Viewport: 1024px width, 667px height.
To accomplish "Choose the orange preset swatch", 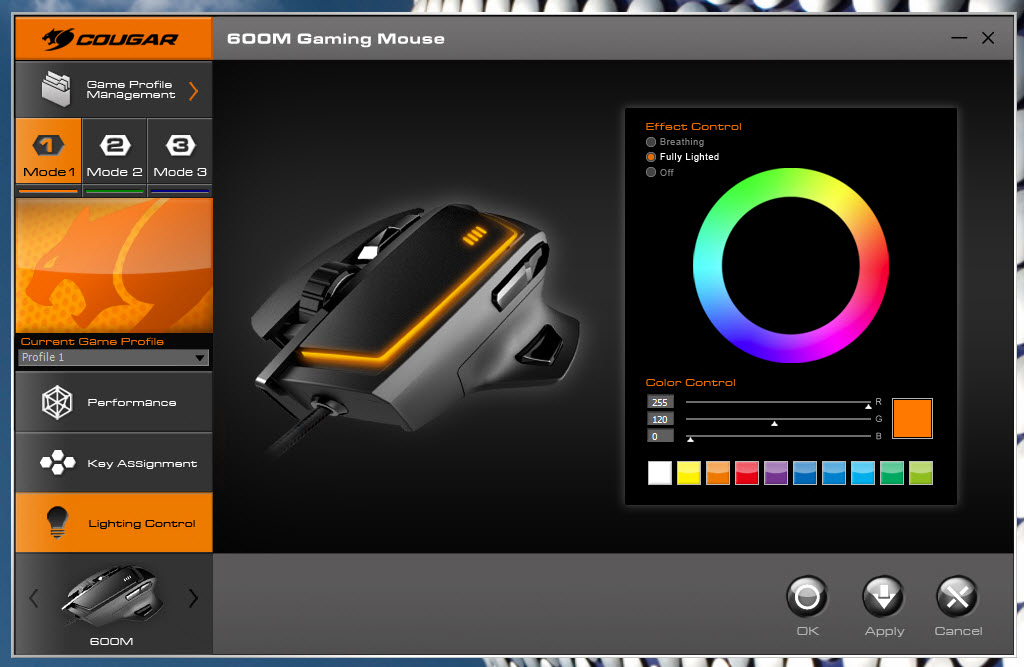I will coord(718,473).
